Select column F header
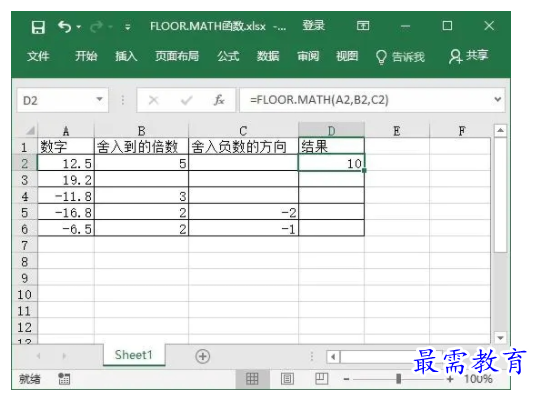Screen dimensions: 535x393 [462, 131]
